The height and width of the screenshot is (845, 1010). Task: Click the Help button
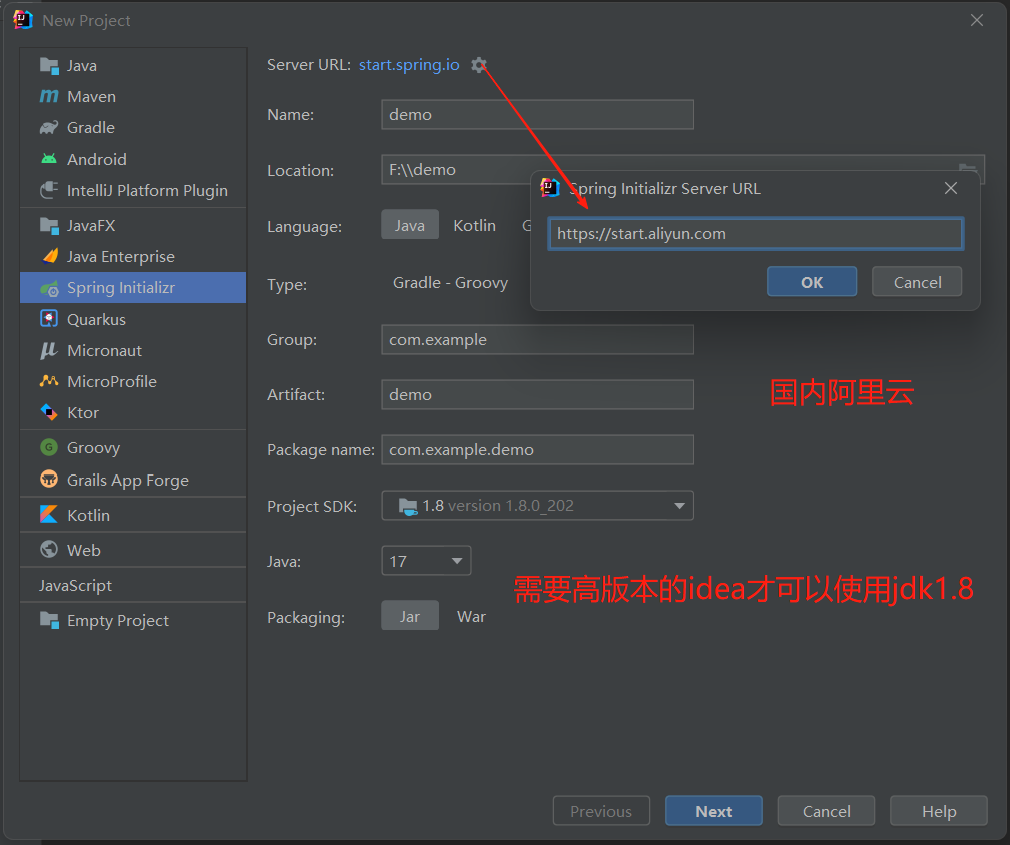[x=939, y=810]
